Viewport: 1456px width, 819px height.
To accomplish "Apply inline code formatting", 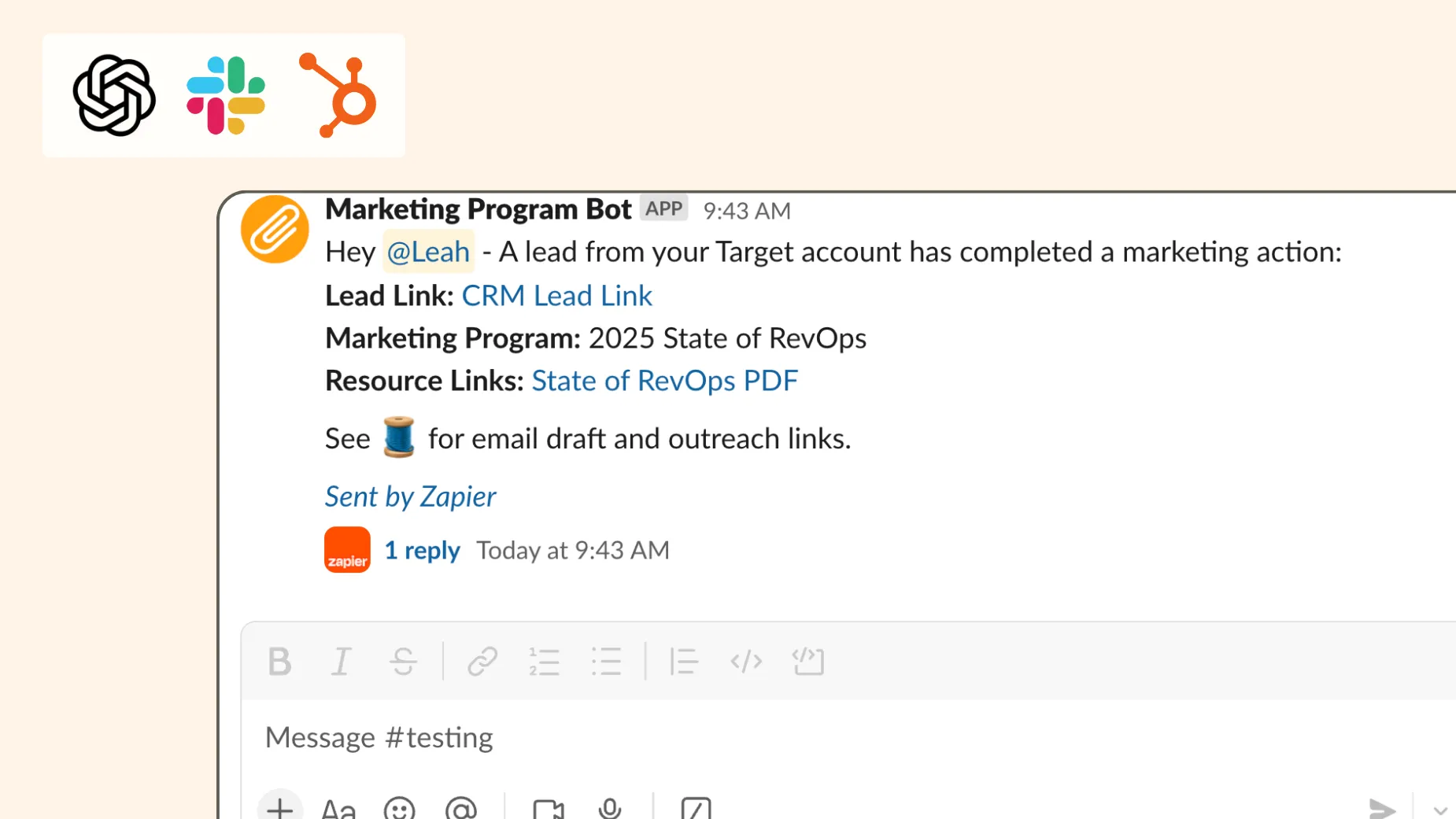I will [745, 662].
